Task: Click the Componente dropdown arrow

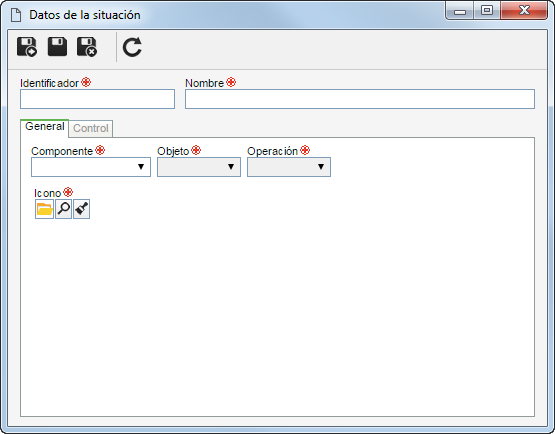Action: point(141,167)
